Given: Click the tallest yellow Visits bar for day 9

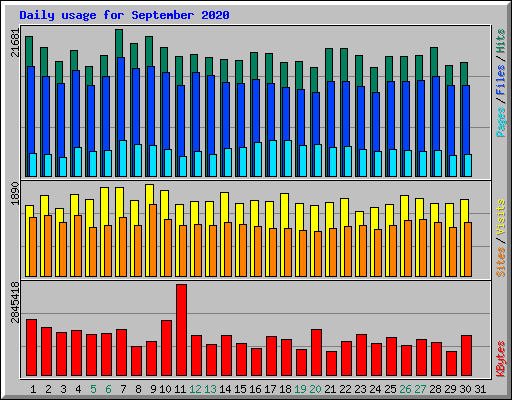Looking at the screenshot, I should [x=150, y=194].
